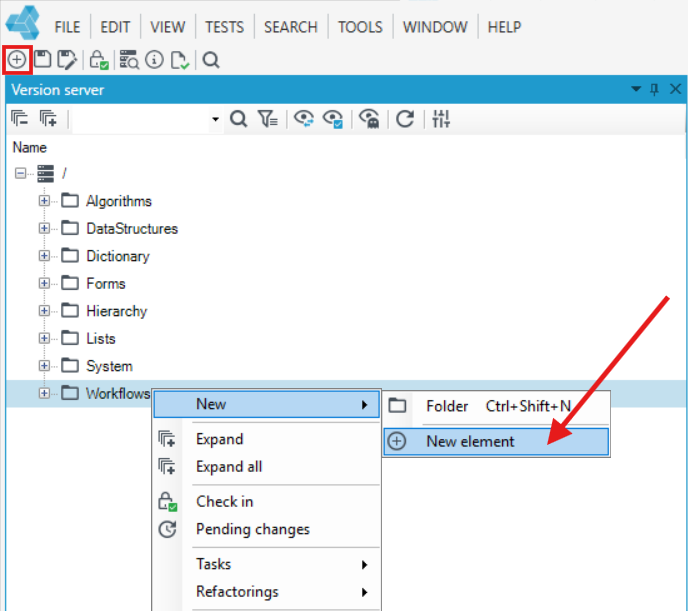This screenshot has height=611, width=688.
Task: Click the New element plus toolbar icon
Action: click(x=17, y=59)
